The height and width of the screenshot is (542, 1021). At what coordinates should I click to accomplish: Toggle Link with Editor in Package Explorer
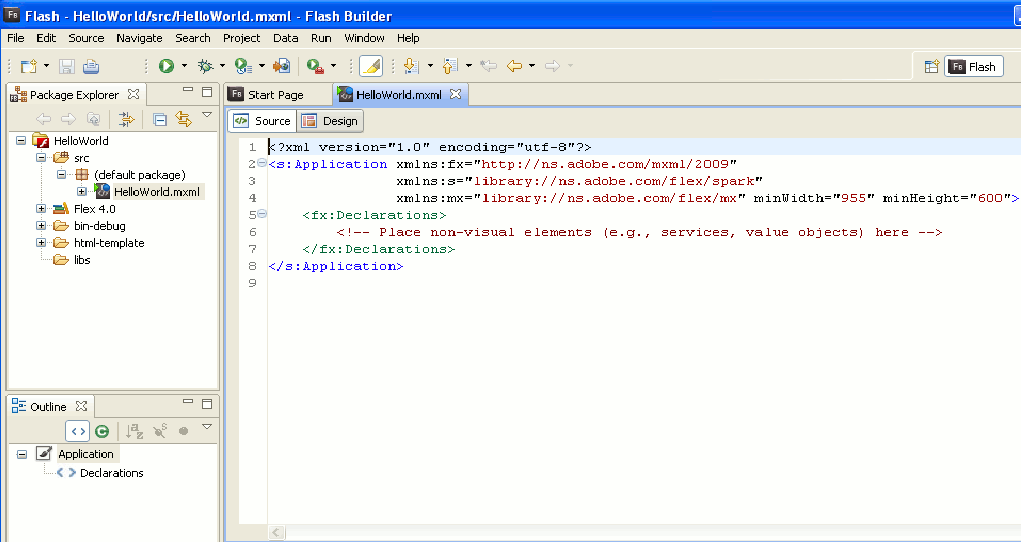point(184,119)
